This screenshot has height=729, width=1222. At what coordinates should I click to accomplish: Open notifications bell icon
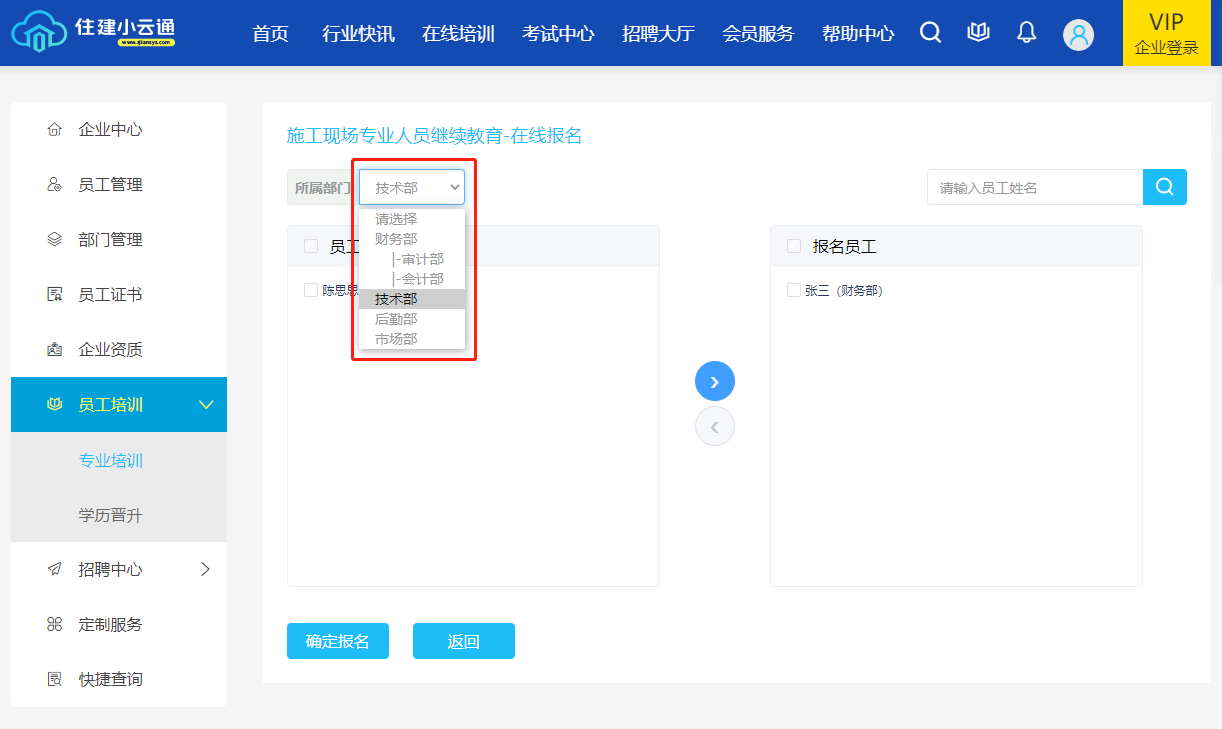(1026, 33)
